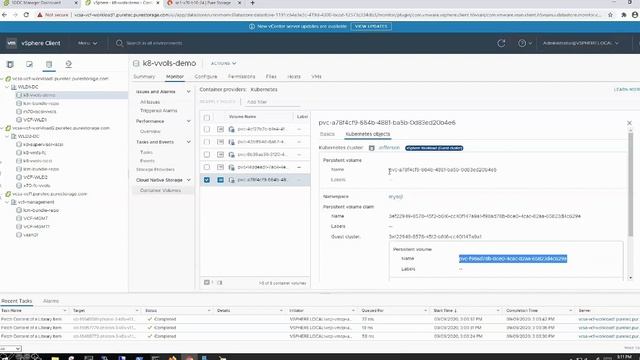640x360 pixels.
Task: Open VMs and Templates inventory view icon
Action: click(29, 64)
